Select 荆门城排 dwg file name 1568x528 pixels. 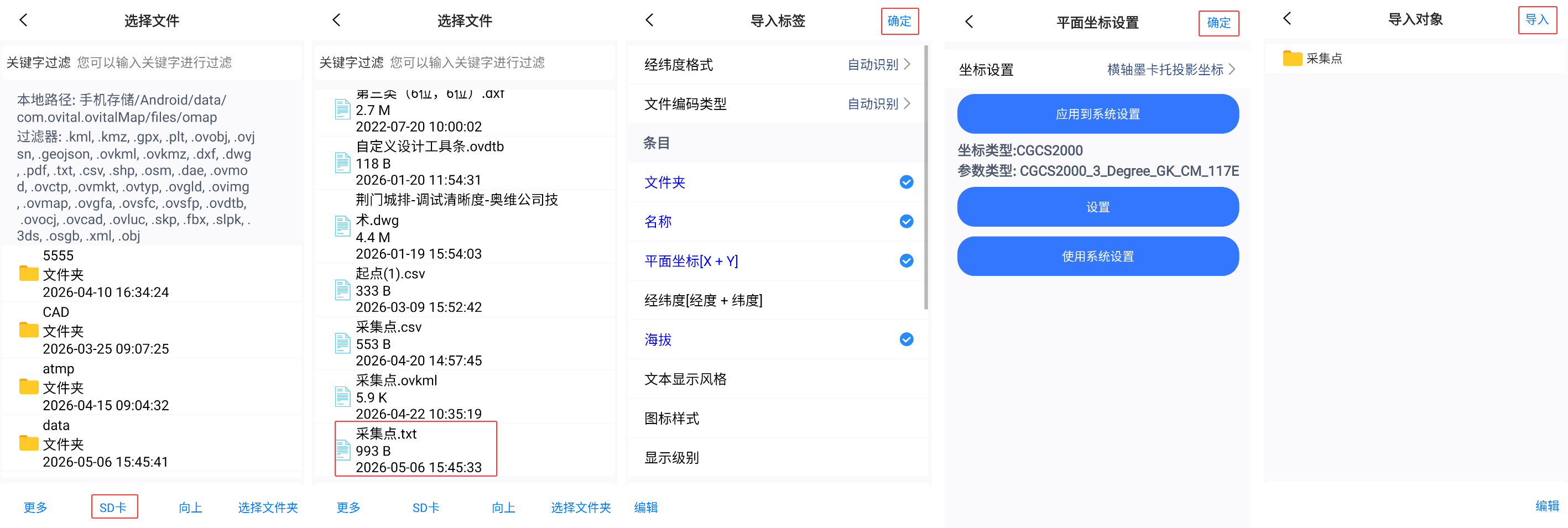pyautogui.click(x=456, y=210)
